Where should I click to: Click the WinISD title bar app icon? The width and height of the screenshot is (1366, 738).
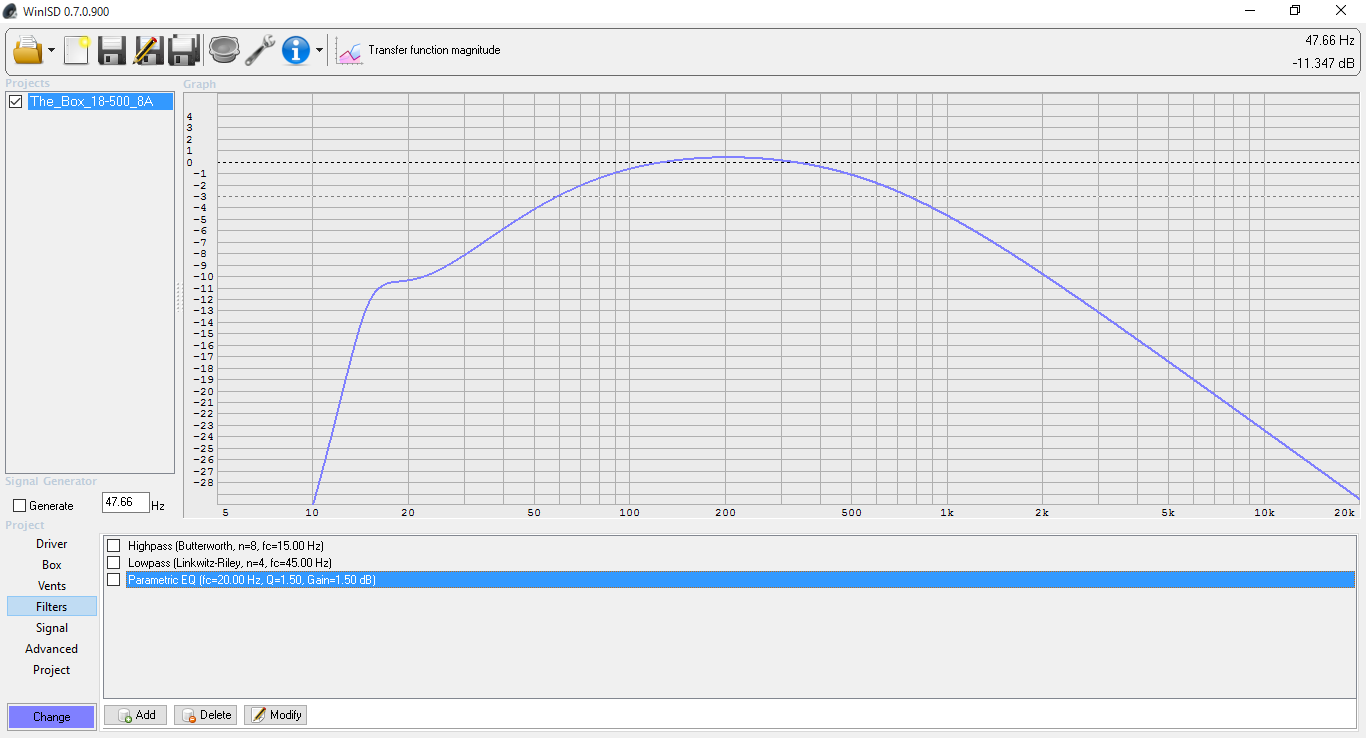pyautogui.click(x=10, y=11)
